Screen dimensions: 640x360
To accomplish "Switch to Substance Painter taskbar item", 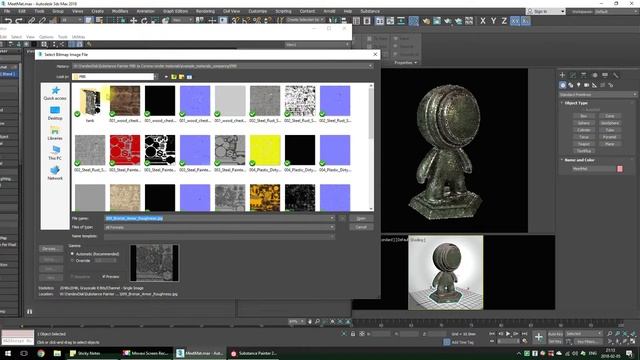I will click(x=253, y=353).
